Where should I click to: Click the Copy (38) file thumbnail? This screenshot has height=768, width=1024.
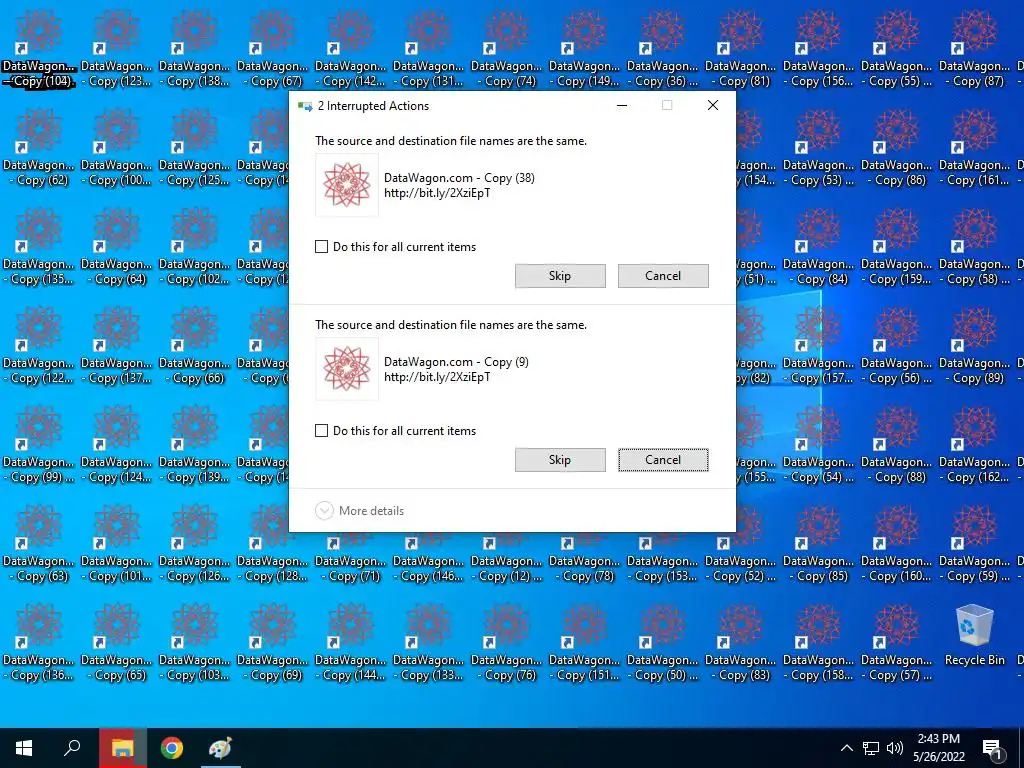[x=347, y=185]
